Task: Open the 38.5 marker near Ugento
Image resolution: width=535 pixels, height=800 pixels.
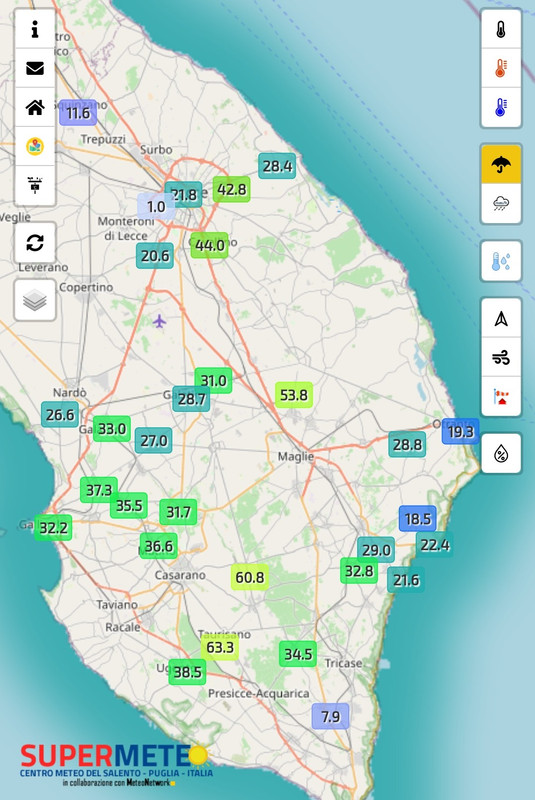Action: [x=187, y=672]
